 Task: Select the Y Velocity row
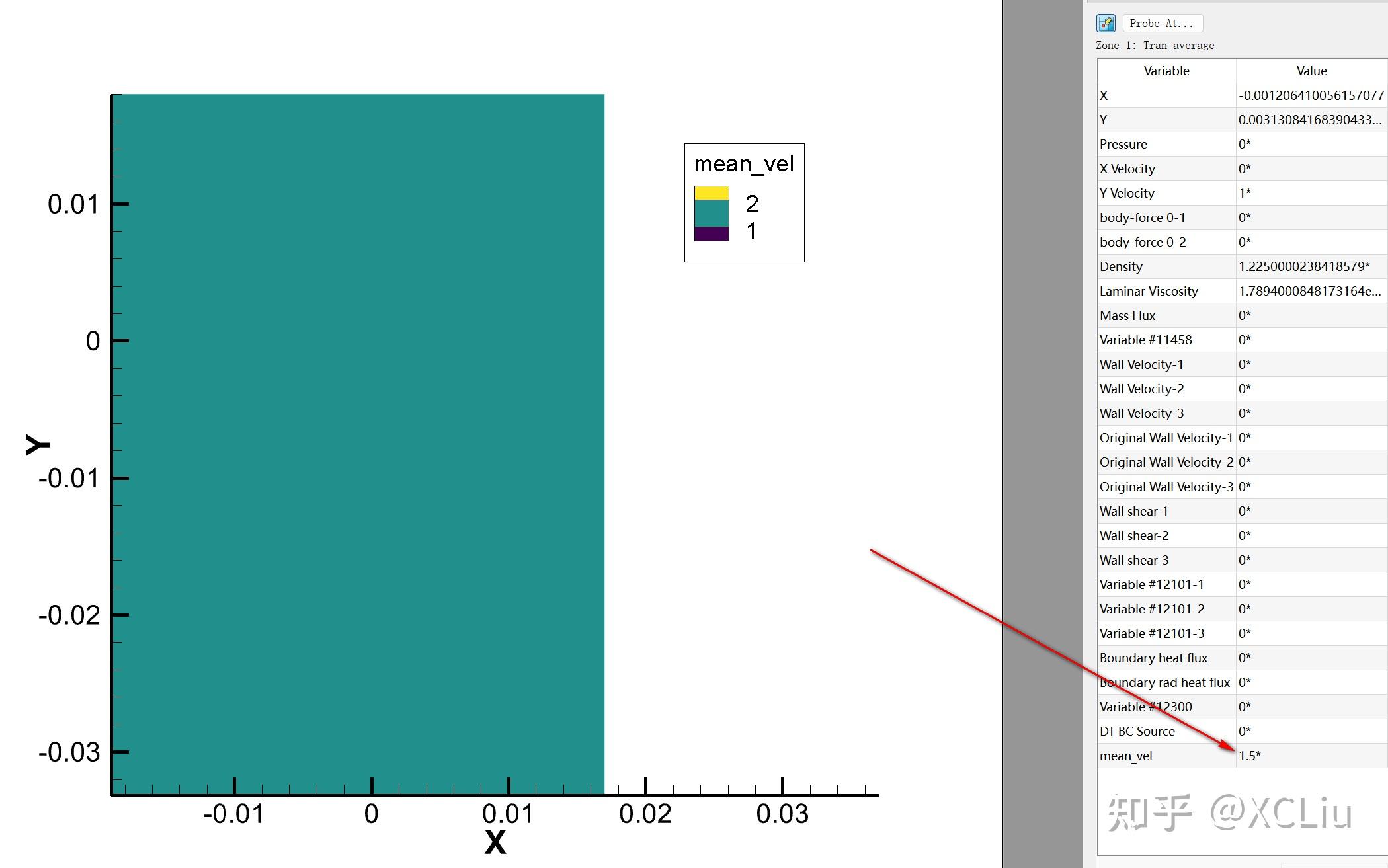1127,193
